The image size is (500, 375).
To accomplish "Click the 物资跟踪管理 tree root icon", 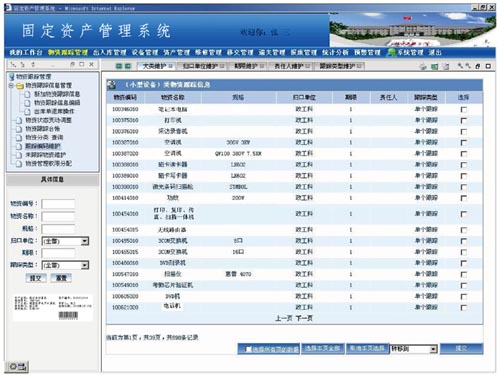I will pyautogui.click(x=12, y=77).
